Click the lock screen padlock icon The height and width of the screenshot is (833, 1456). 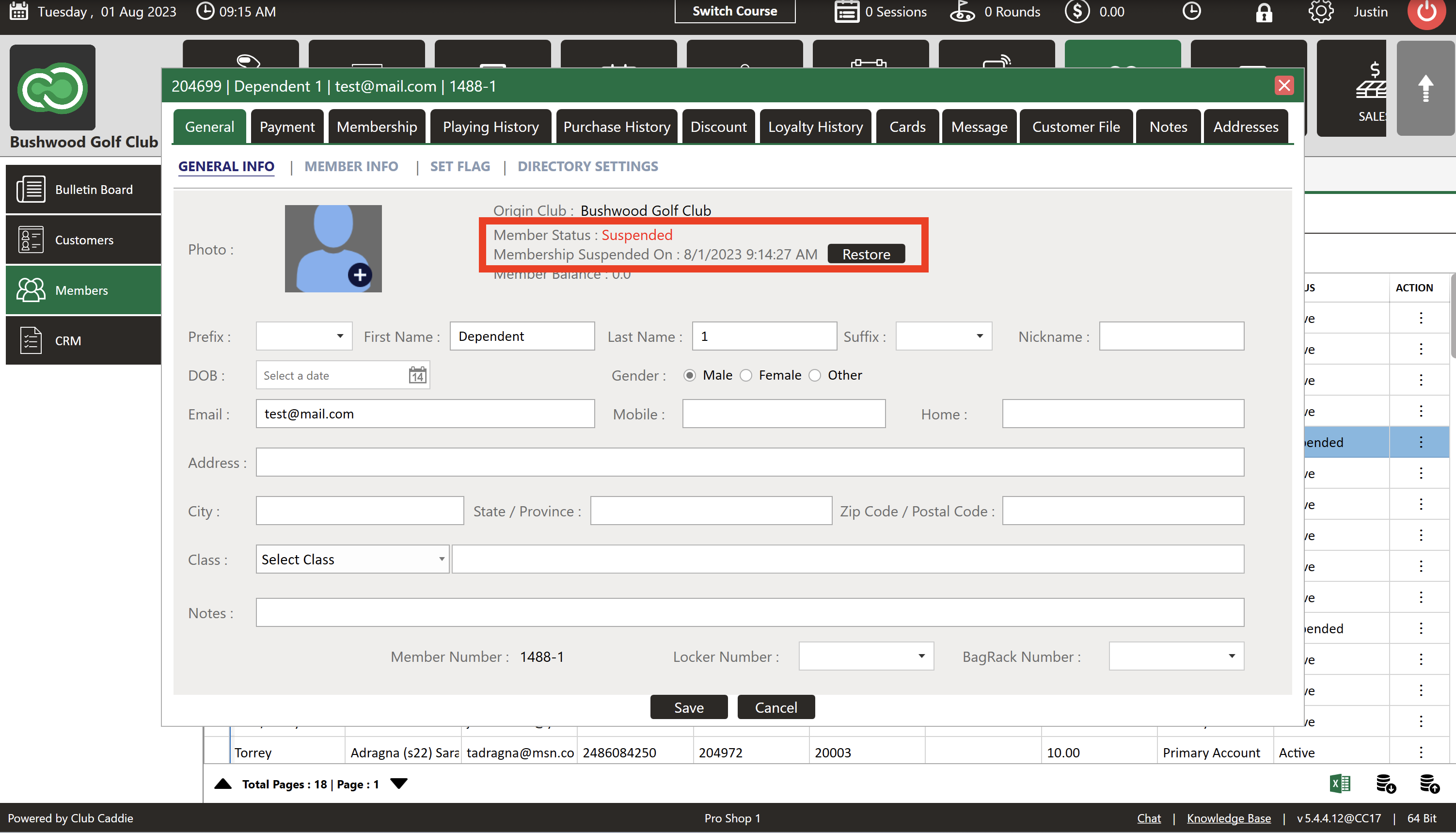(x=1264, y=12)
